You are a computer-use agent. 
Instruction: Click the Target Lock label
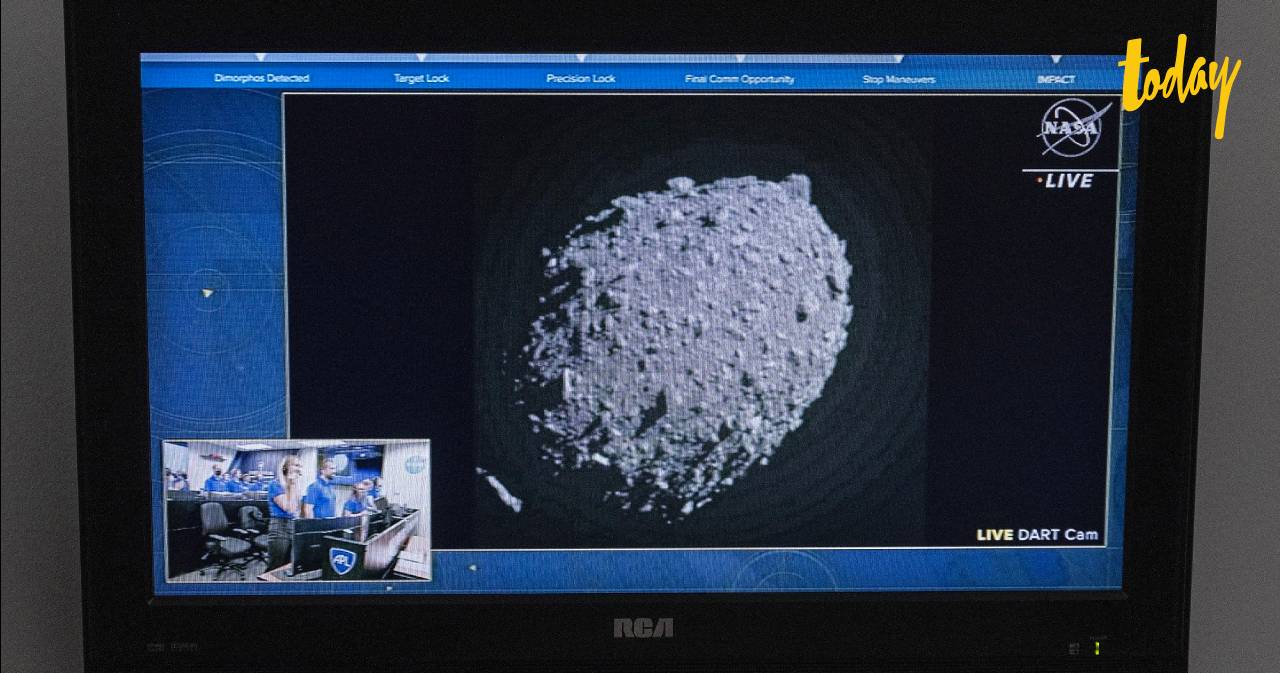[x=420, y=77]
